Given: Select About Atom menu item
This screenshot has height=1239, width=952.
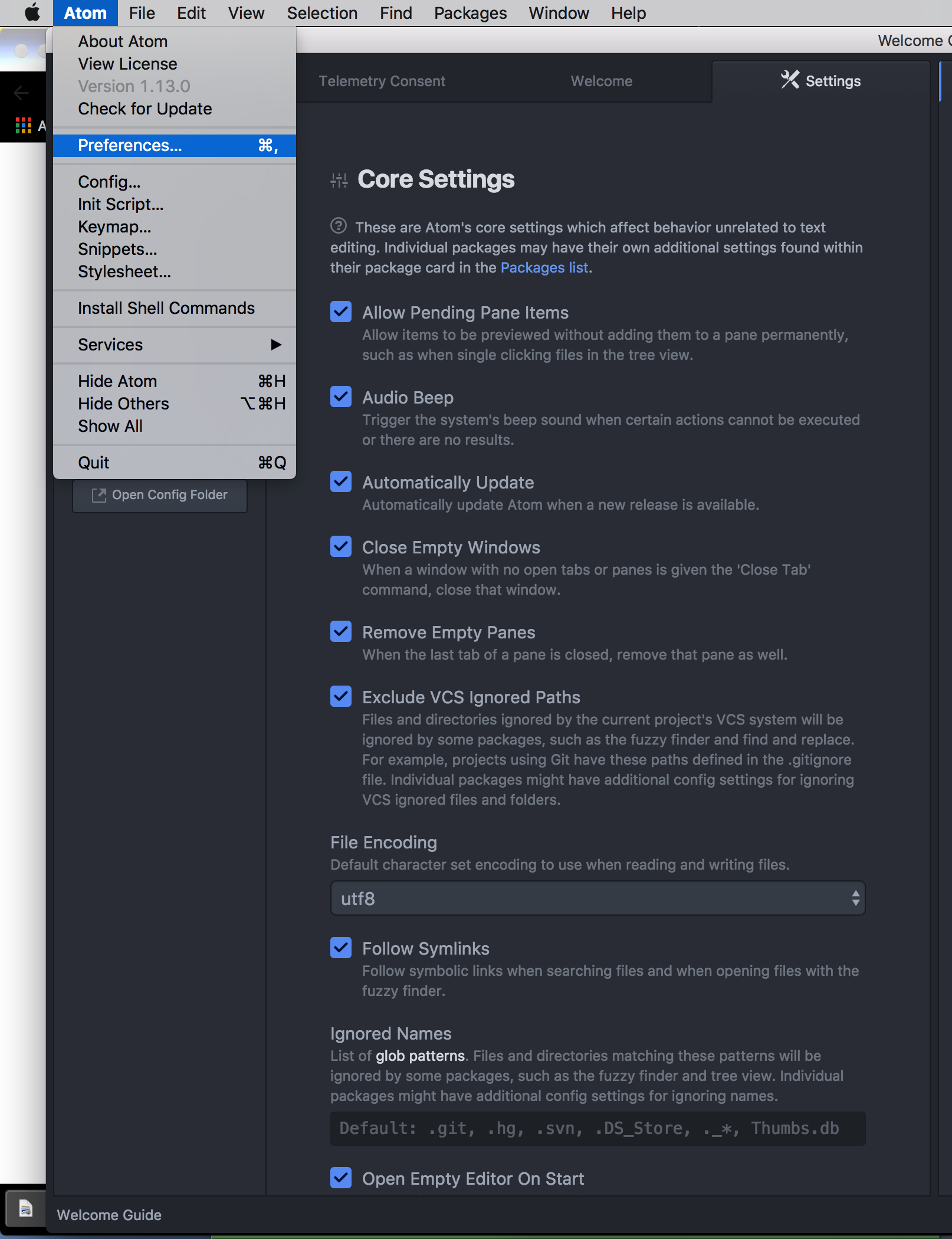Looking at the screenshot, I should coord(175,41).
